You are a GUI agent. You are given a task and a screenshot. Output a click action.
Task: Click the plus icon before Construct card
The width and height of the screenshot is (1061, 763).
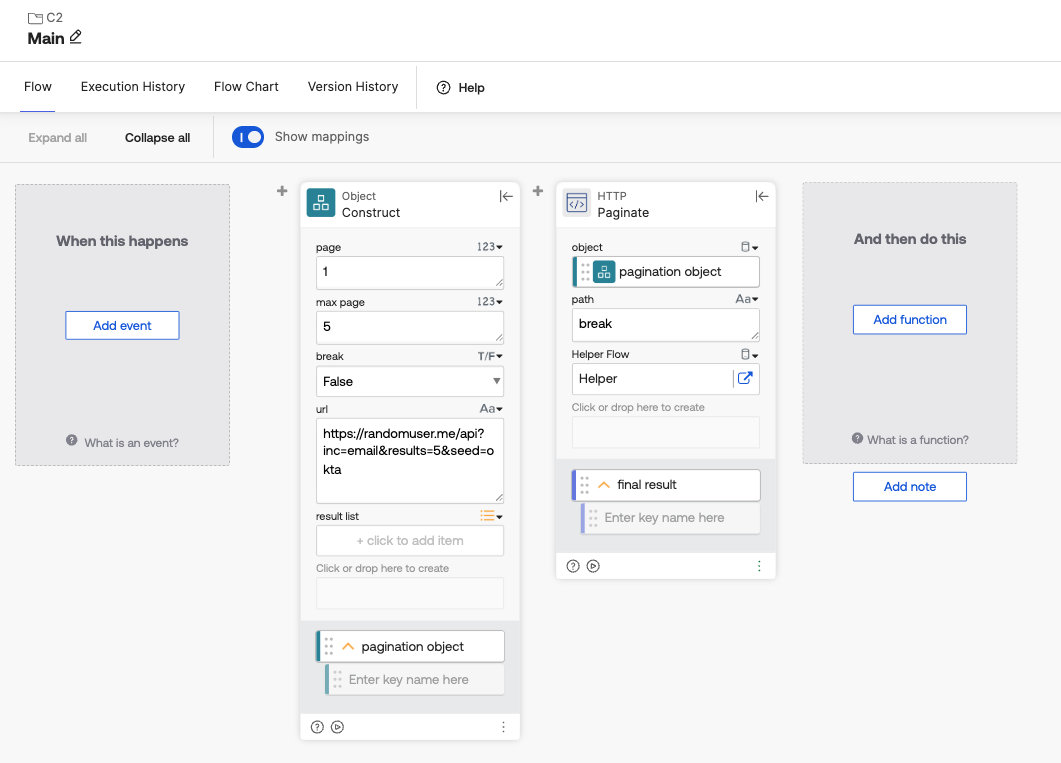(x=282, y=191)
